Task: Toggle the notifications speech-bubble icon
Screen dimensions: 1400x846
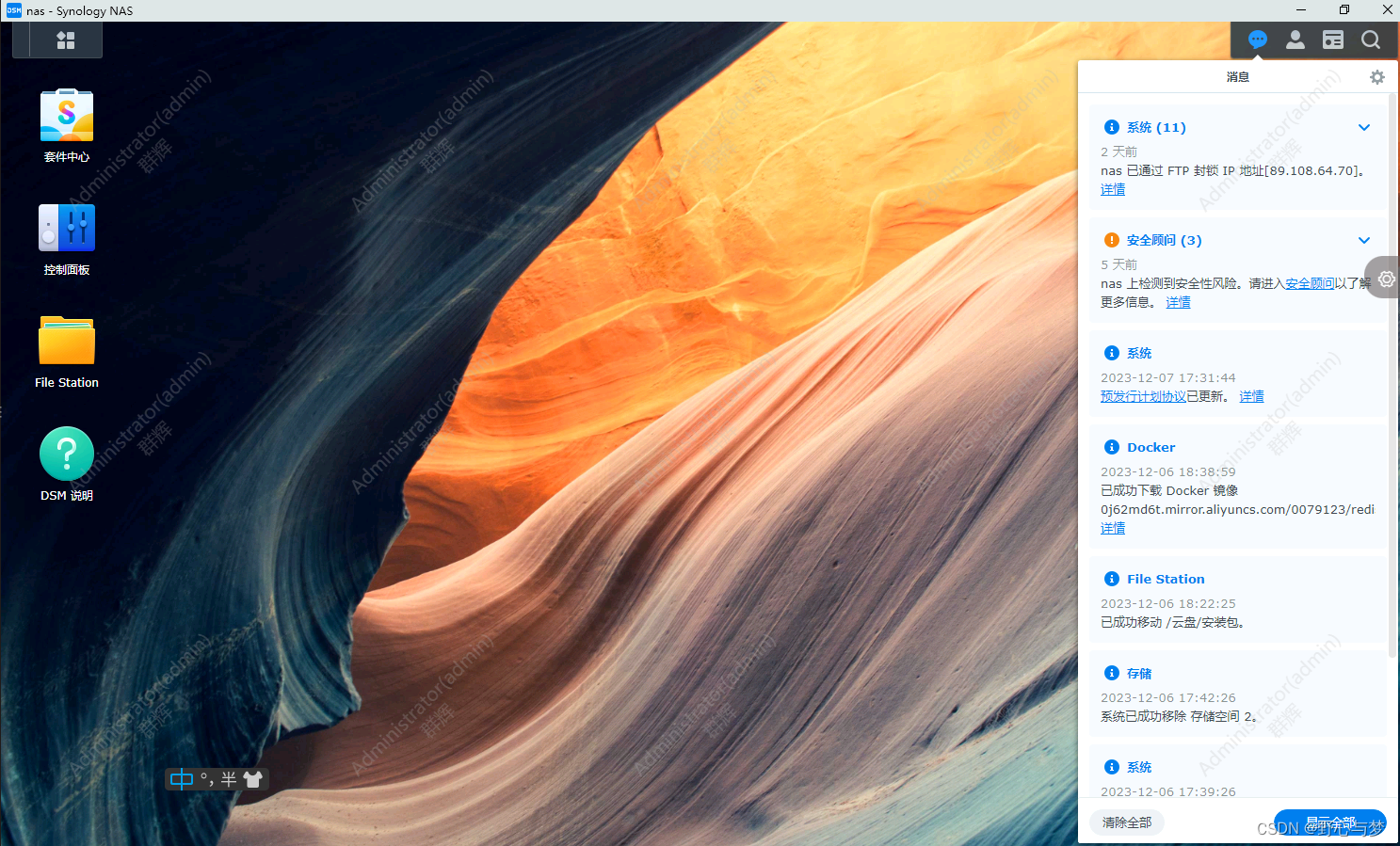Action: point(1258,40)
